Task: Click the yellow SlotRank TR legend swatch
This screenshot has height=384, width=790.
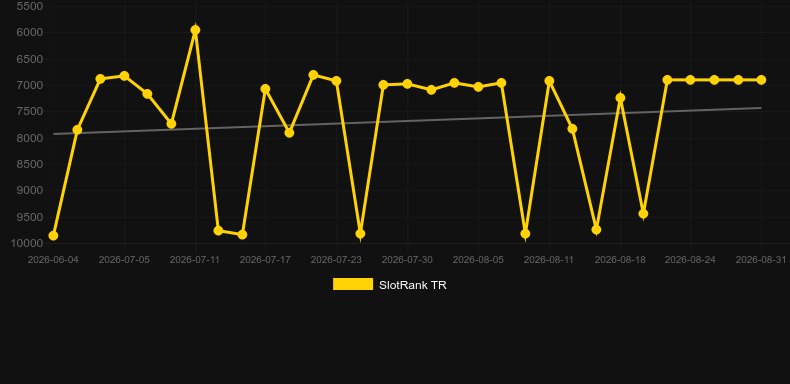Action: pyautogui.click(x=353, y=284)
